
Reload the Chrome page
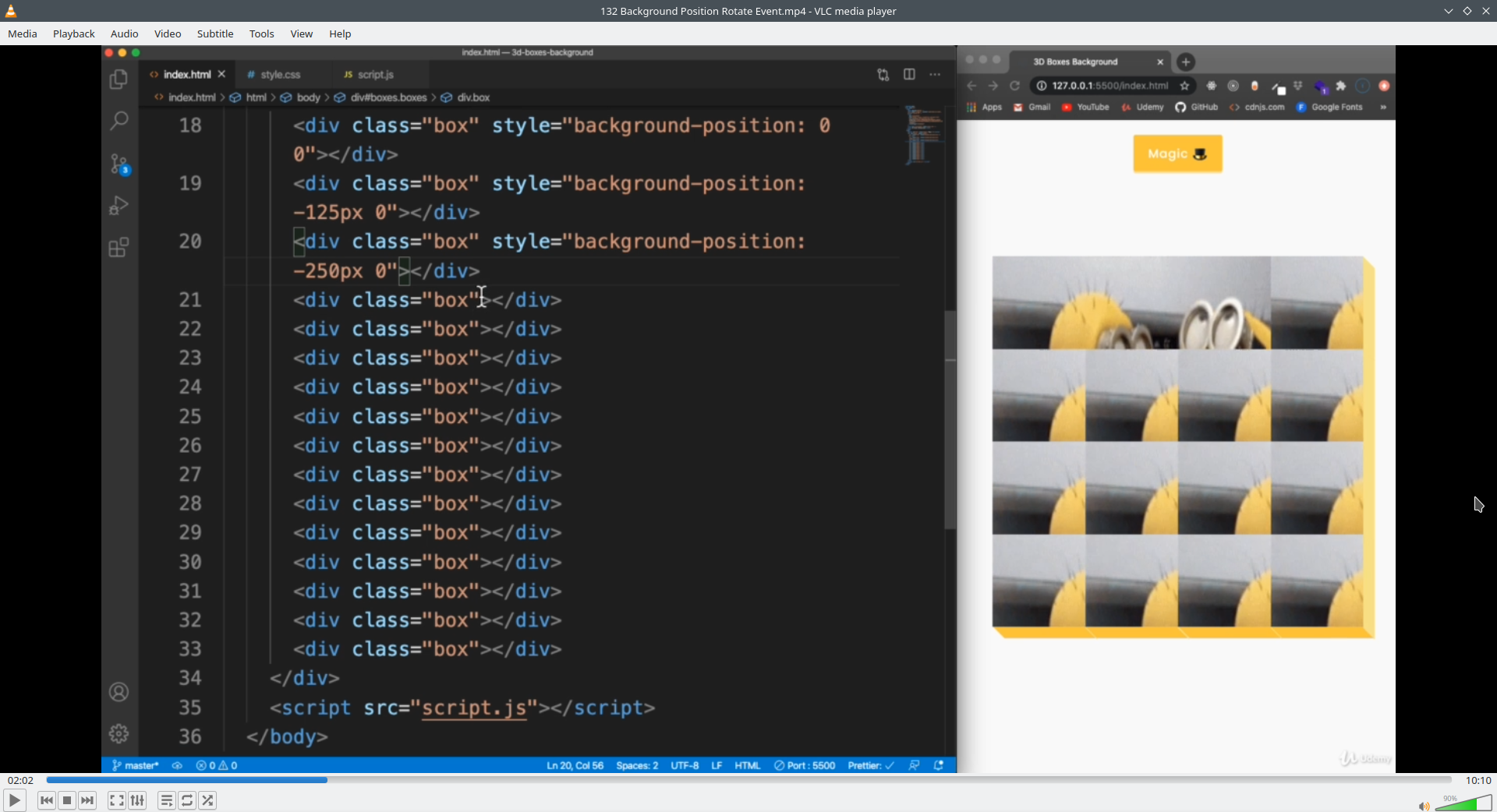(1014, 86)
